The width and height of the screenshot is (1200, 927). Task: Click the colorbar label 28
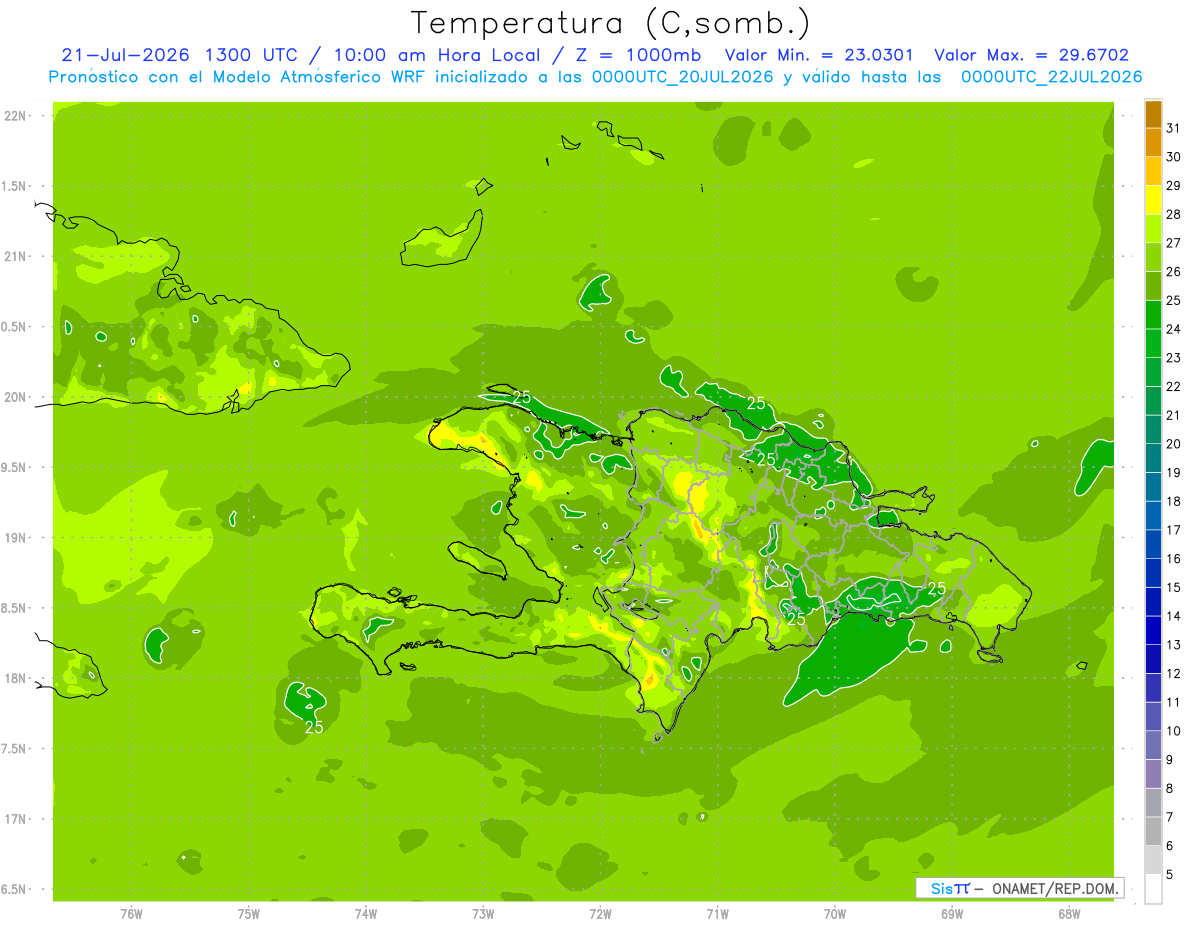pyautogui.click(x=1173, y=214)
